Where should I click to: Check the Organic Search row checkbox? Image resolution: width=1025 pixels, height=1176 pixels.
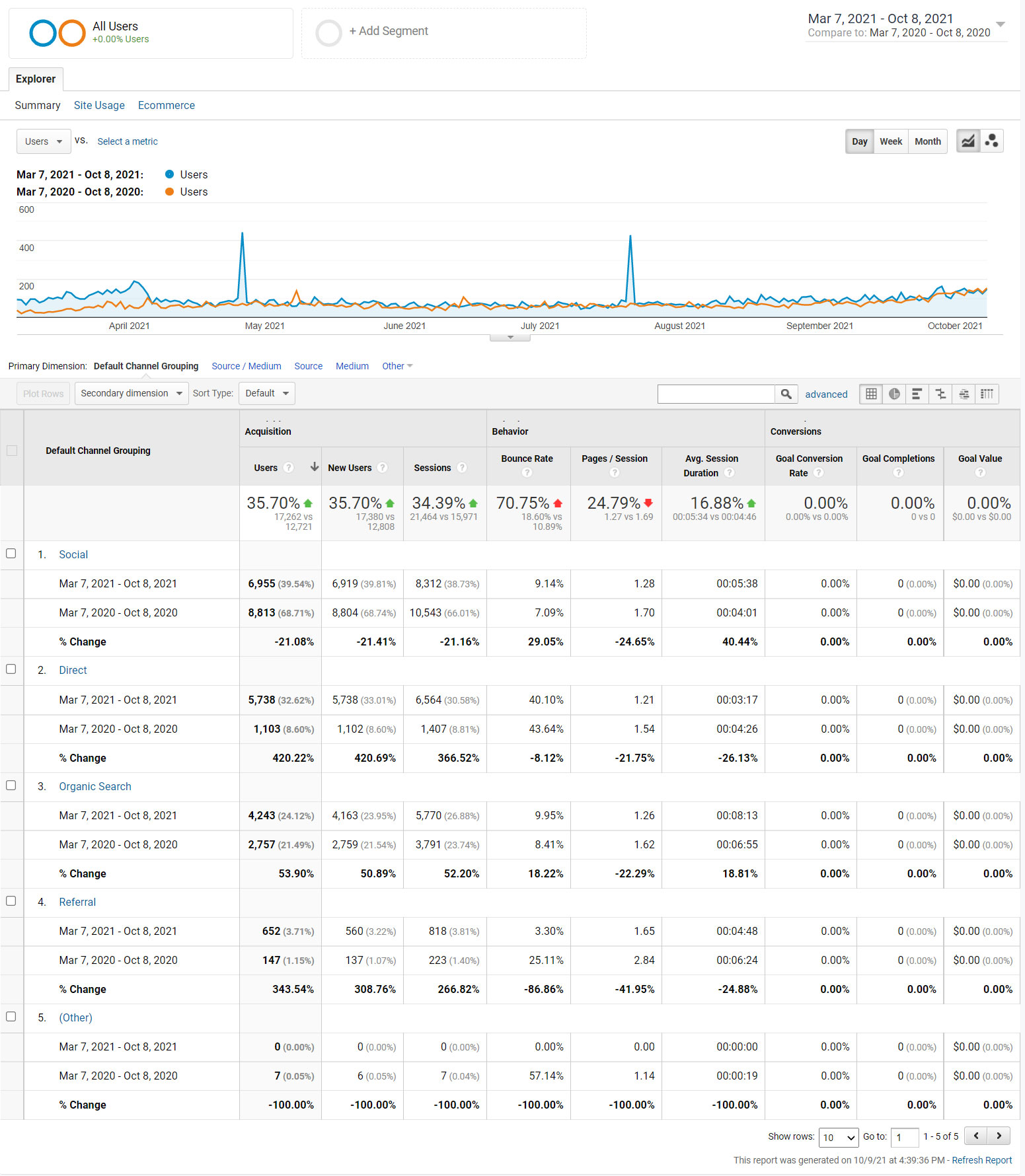(11, 786)
